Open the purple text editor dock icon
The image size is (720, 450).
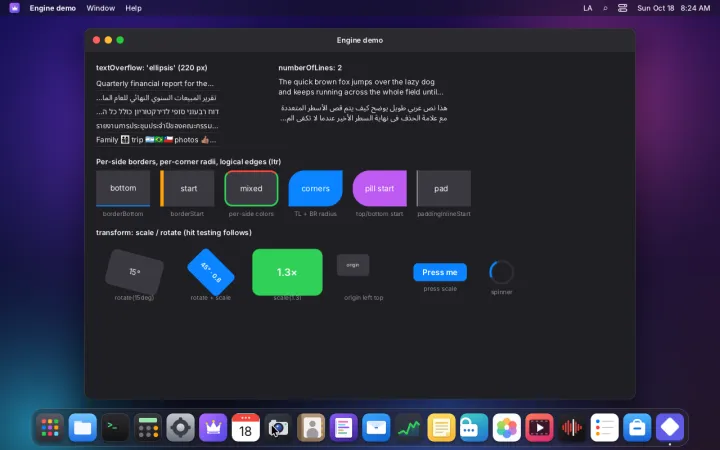(x=343, y=428)
